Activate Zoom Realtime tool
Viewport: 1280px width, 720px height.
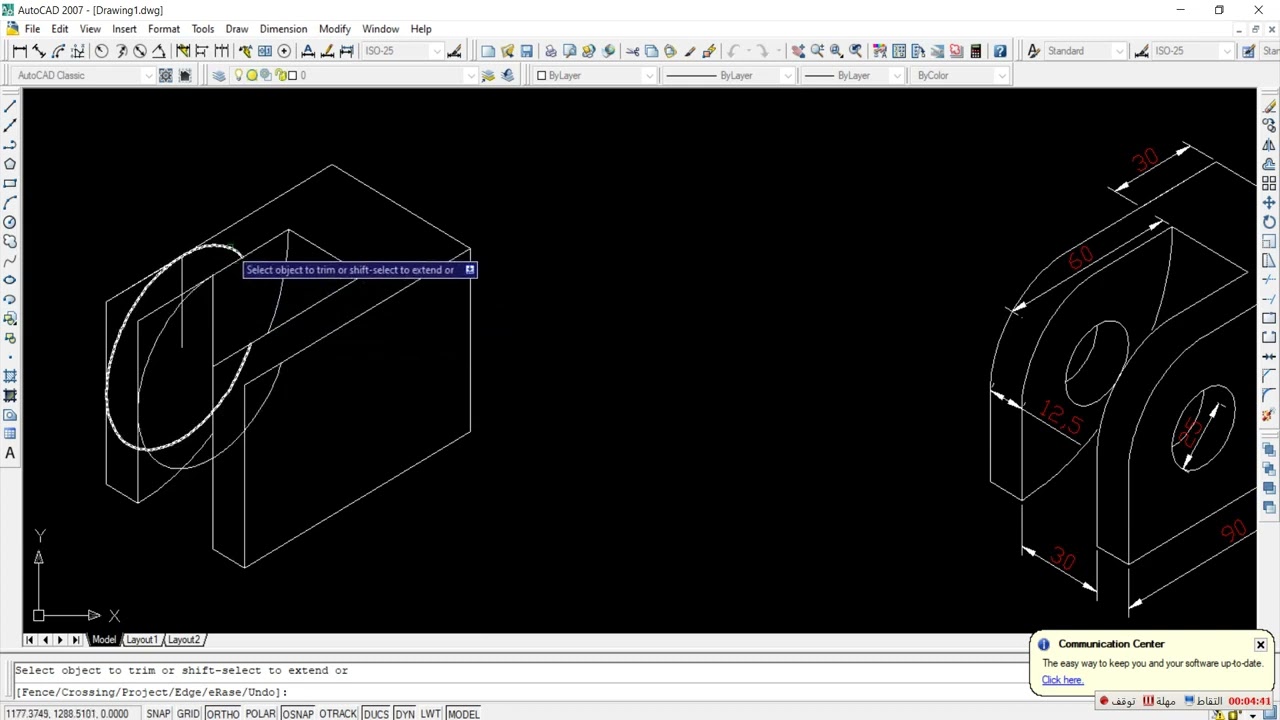pos(817,51)
